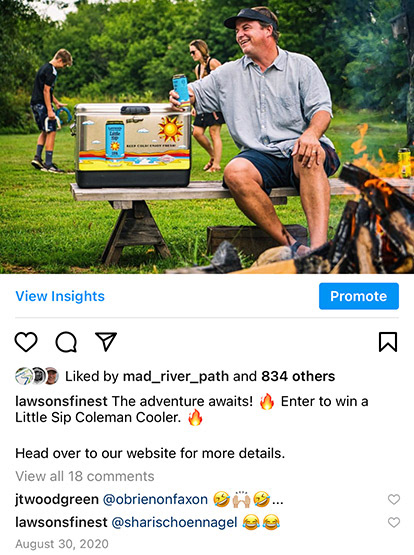
Task: Show the 834 others likes list
Action: 298,376
